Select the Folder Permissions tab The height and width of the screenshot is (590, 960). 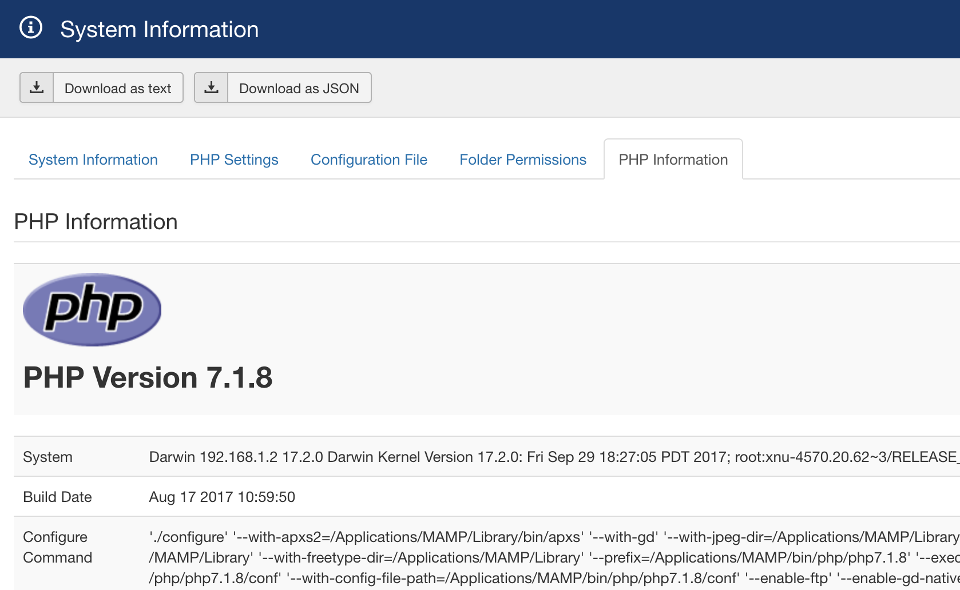pos(523,160)
